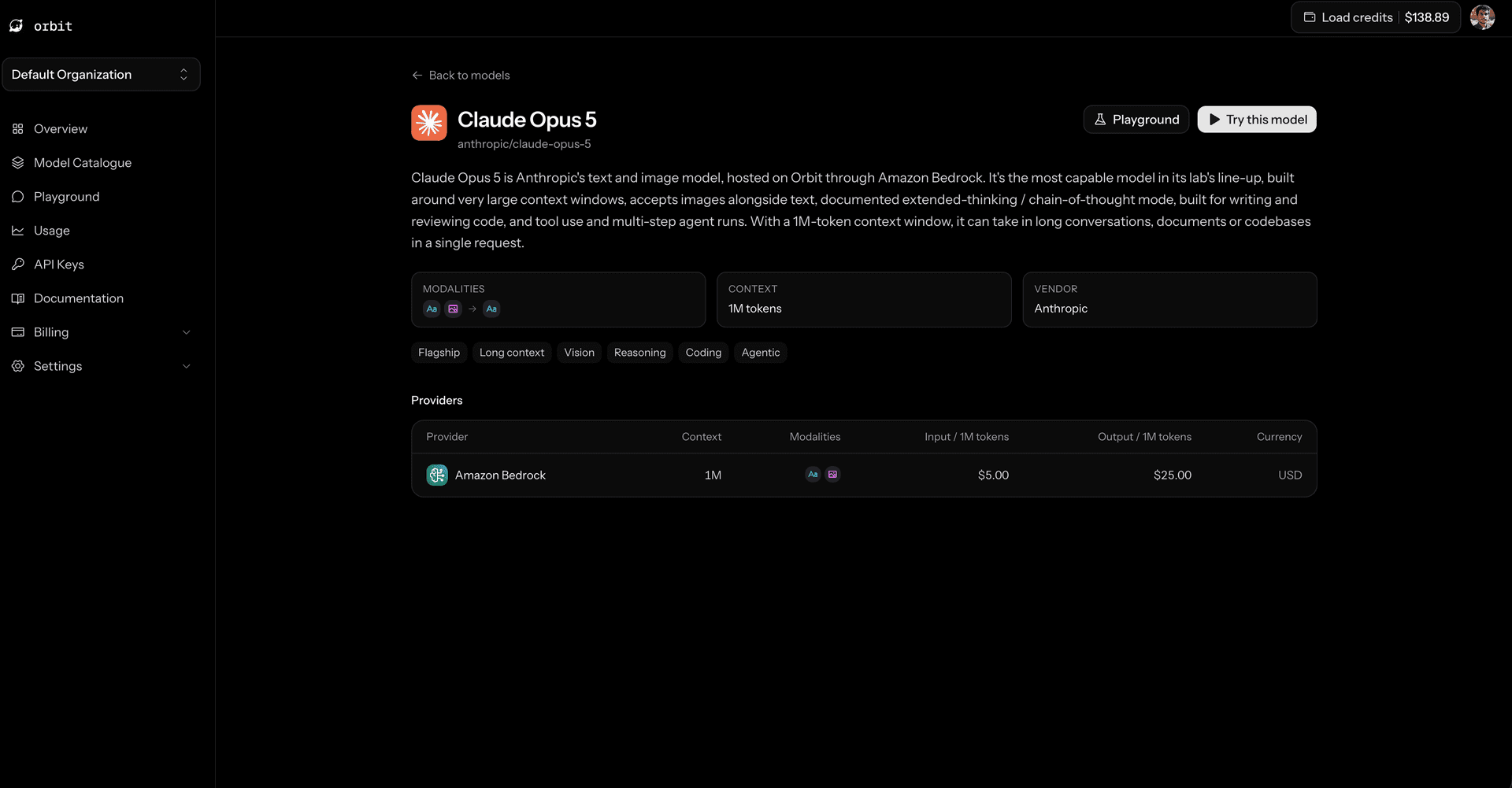
Task: Click the Overview grid icon
Action: click(18, 129)
